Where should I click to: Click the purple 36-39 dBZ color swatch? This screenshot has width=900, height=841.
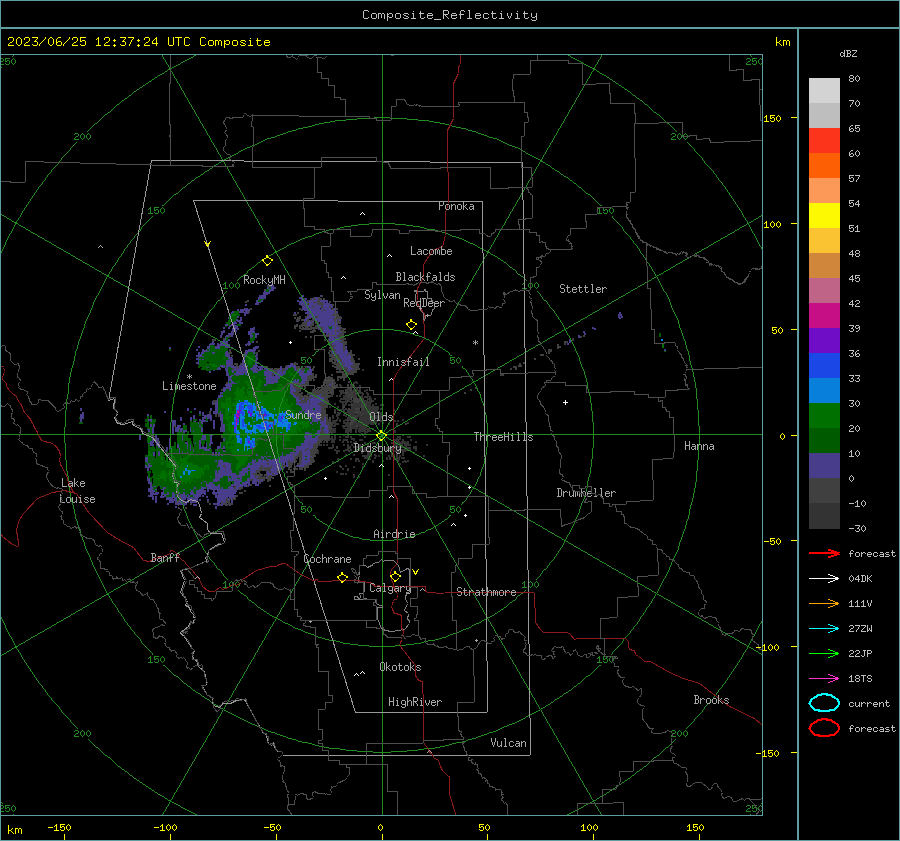pyautogui.click(x=824, y=340)
